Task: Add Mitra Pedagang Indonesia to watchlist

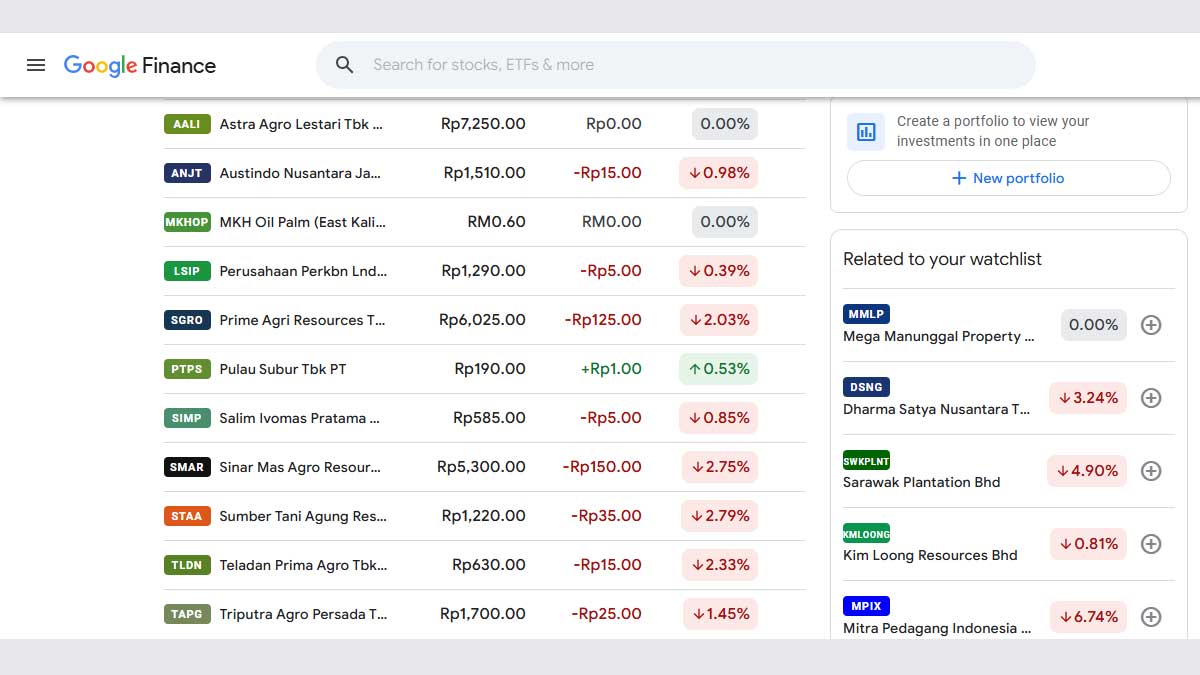Action: [x=1151, y=617]
